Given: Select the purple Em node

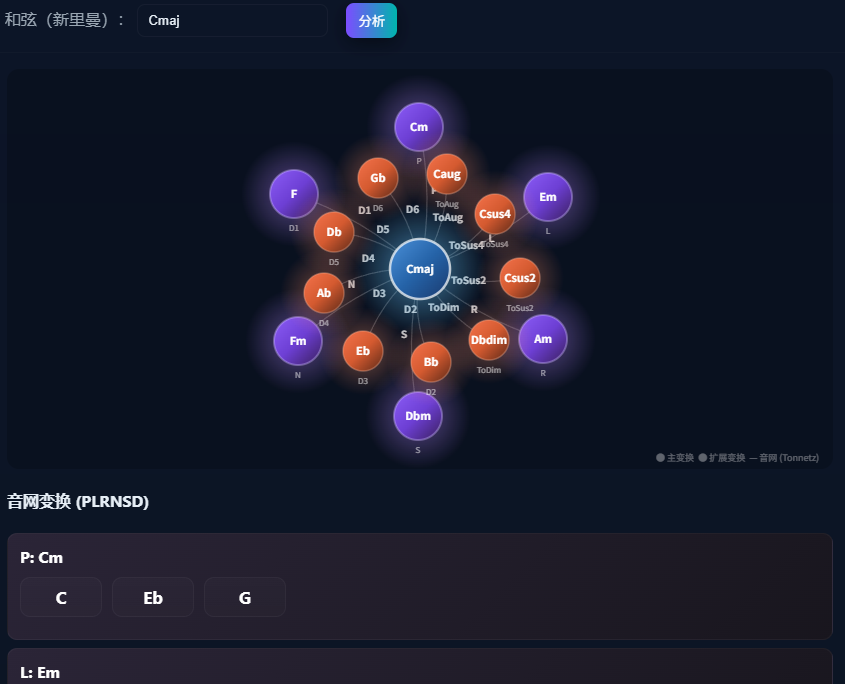Looking at the screenshot, I should coord(548,197).
